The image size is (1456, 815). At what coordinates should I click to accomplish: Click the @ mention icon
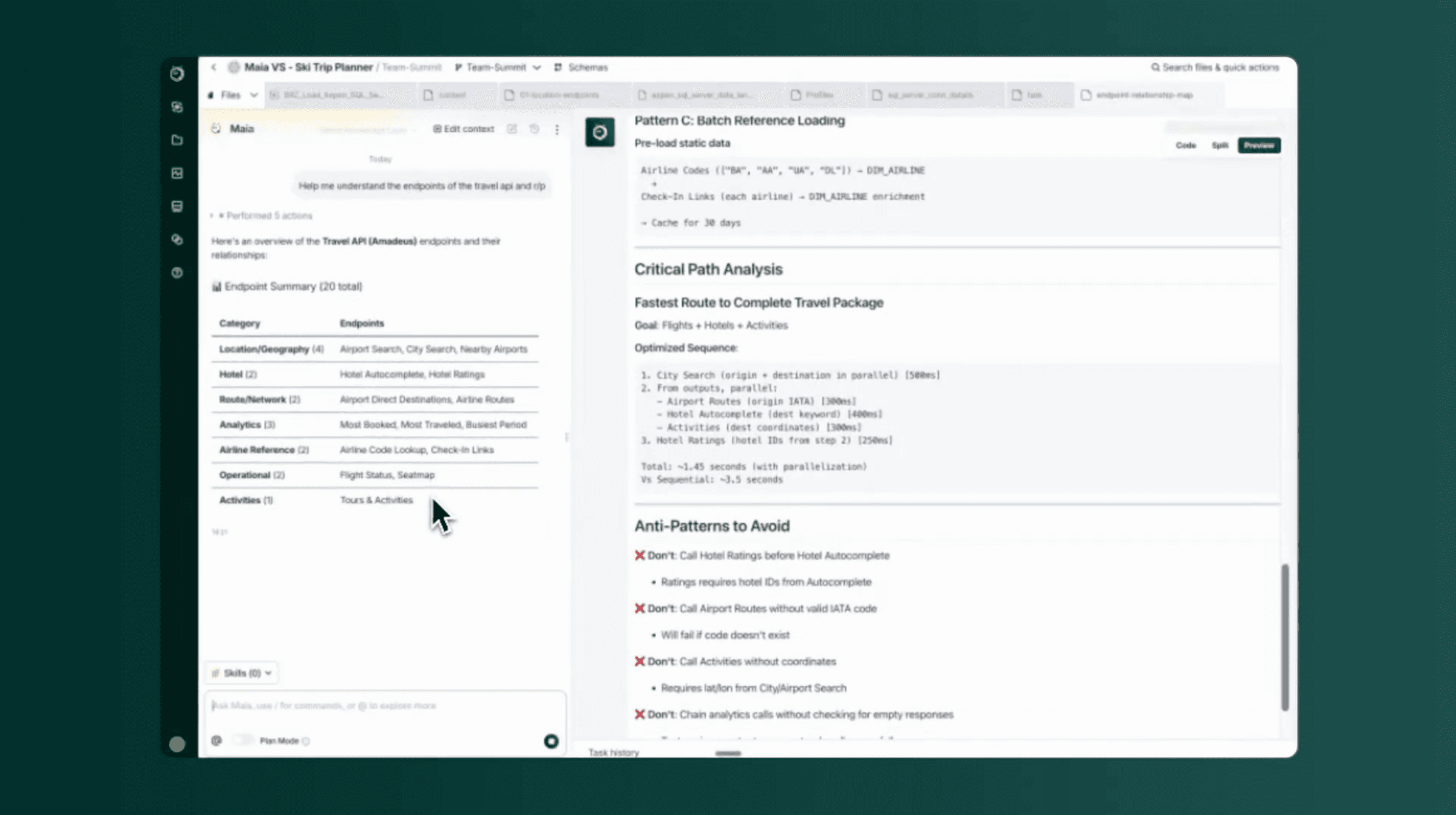click(x=217, y=740)
